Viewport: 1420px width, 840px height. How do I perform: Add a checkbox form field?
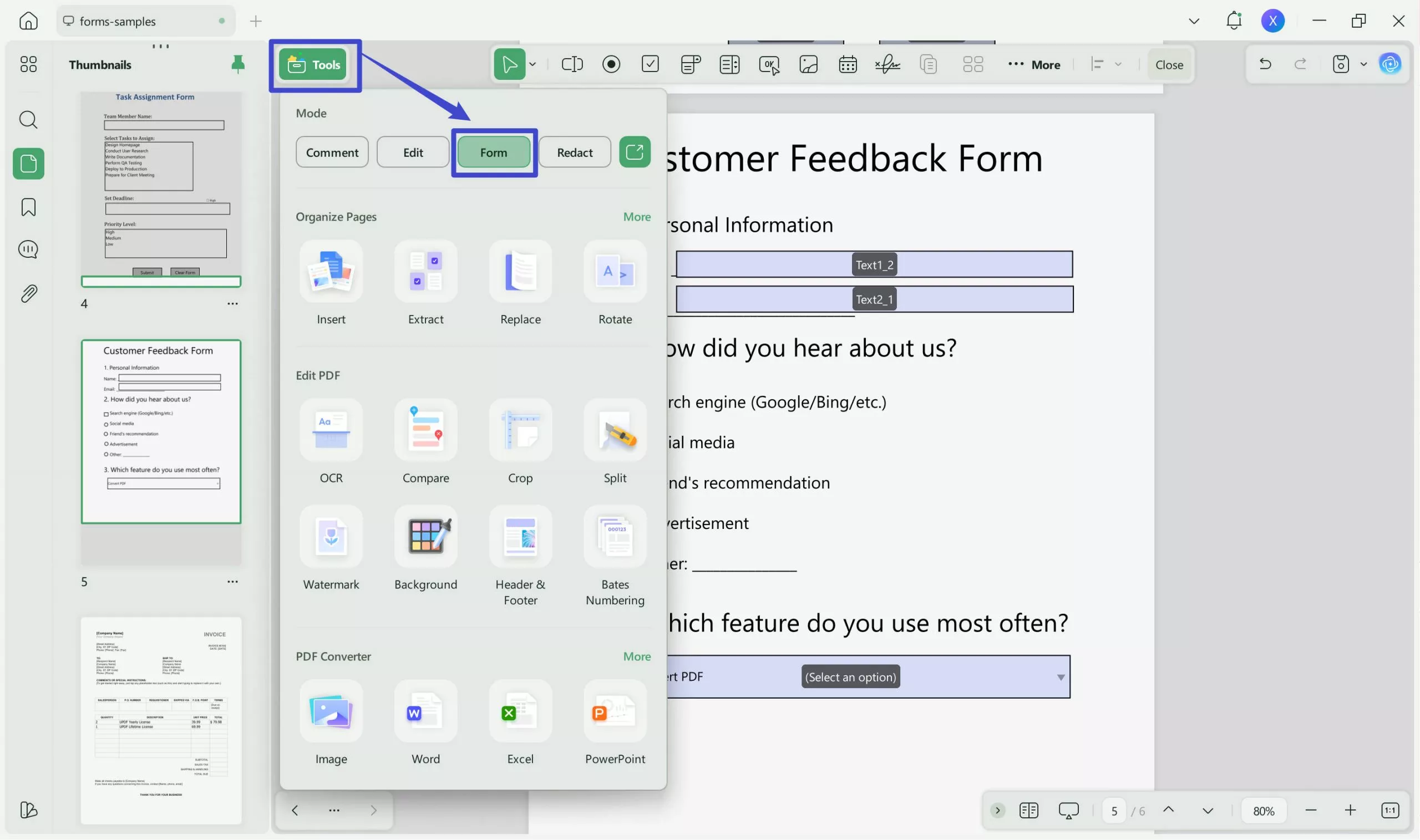point(650,64)
